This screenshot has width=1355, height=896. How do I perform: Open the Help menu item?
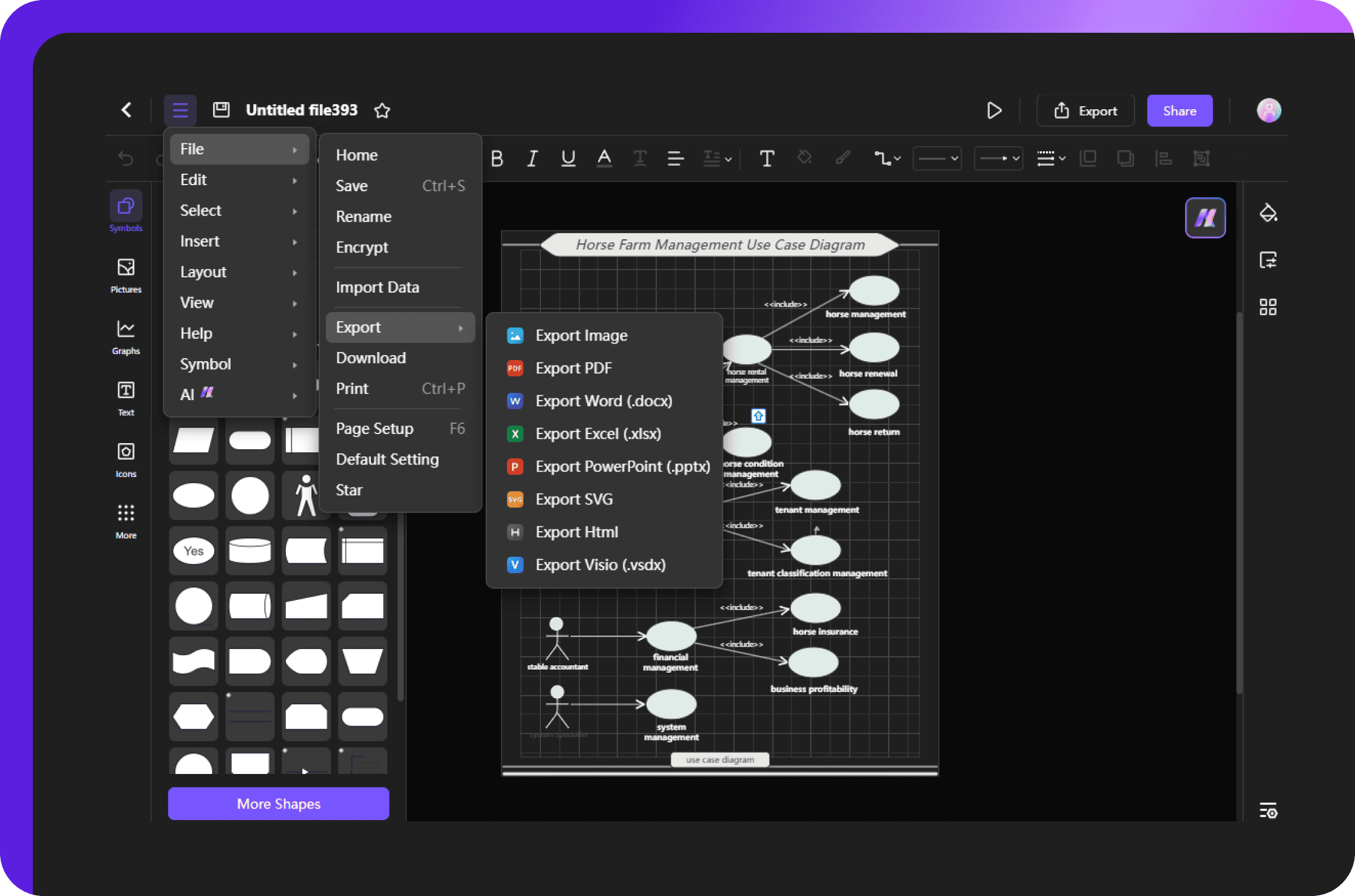click(239, 333)
